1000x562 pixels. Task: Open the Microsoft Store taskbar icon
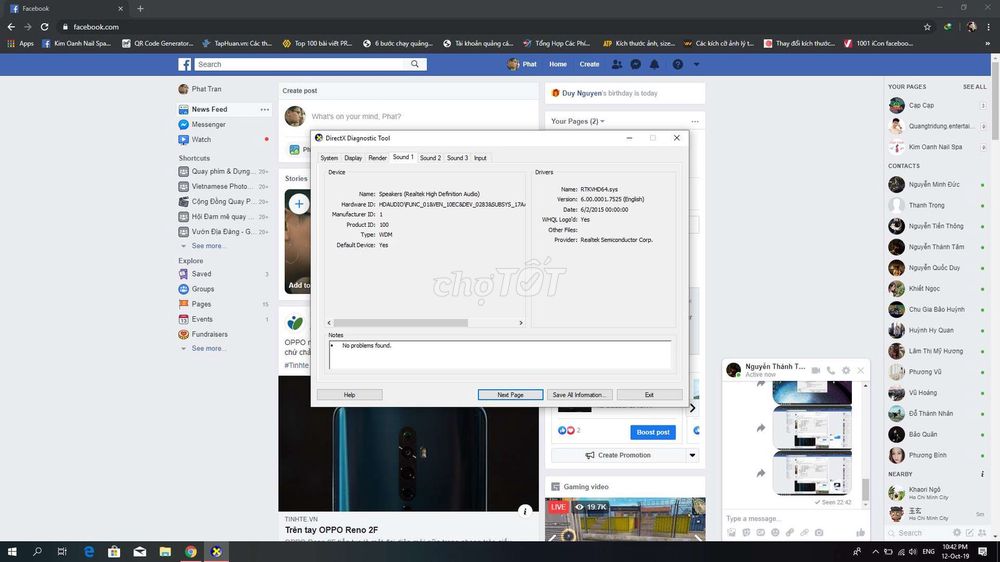click(114, 552)
